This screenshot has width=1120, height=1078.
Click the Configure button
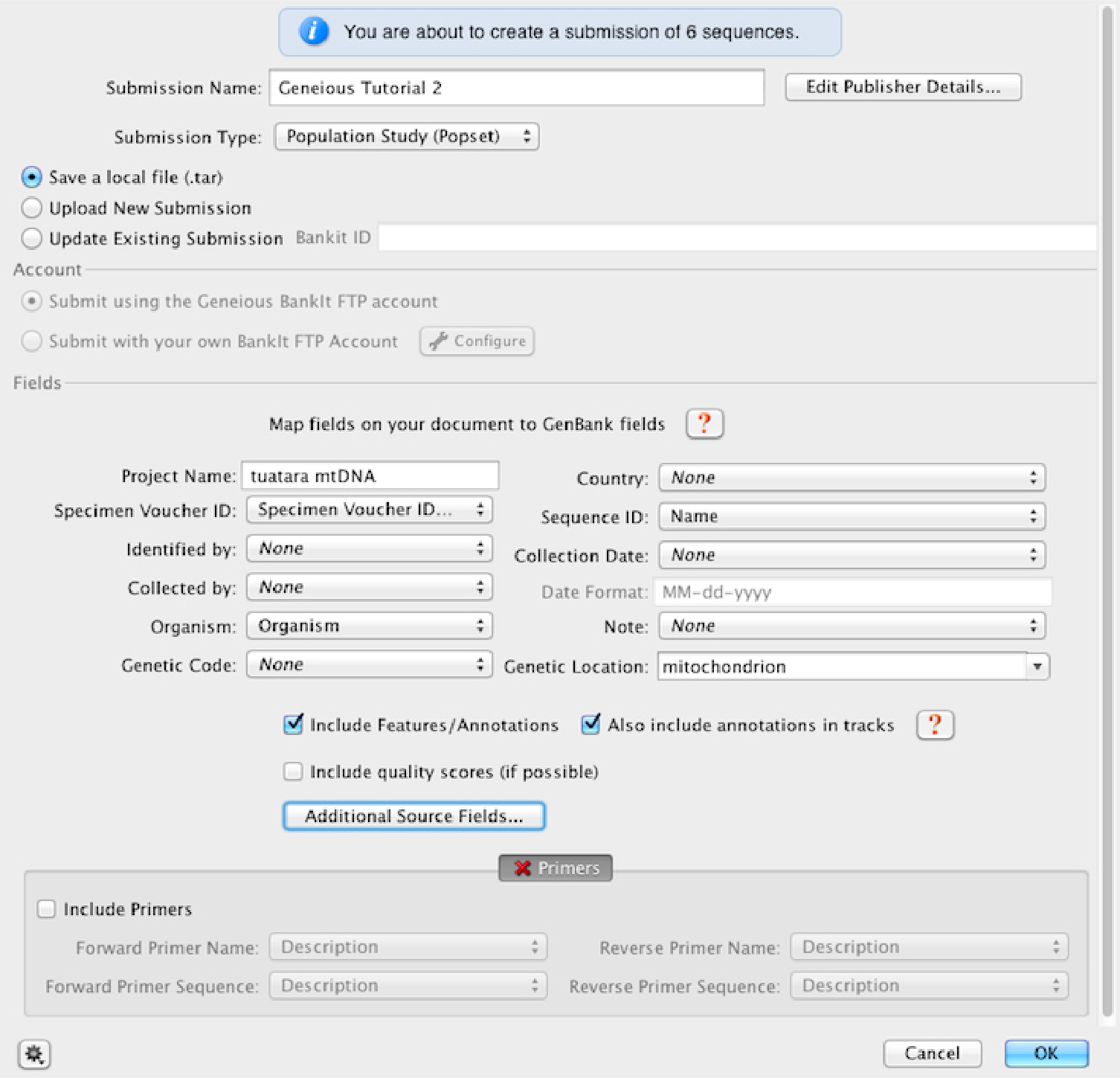477,341
